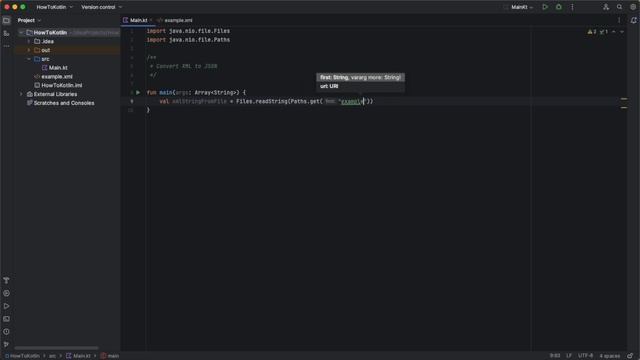This screenshot has width=640, height=360.
Task: Click import java.nio.file.Paths line
Action: coord(188,40)
